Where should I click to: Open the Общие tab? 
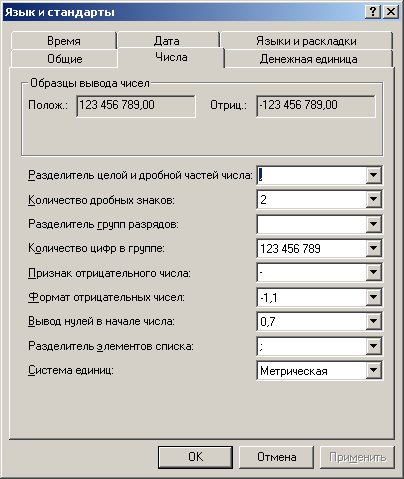click(64, 59)
